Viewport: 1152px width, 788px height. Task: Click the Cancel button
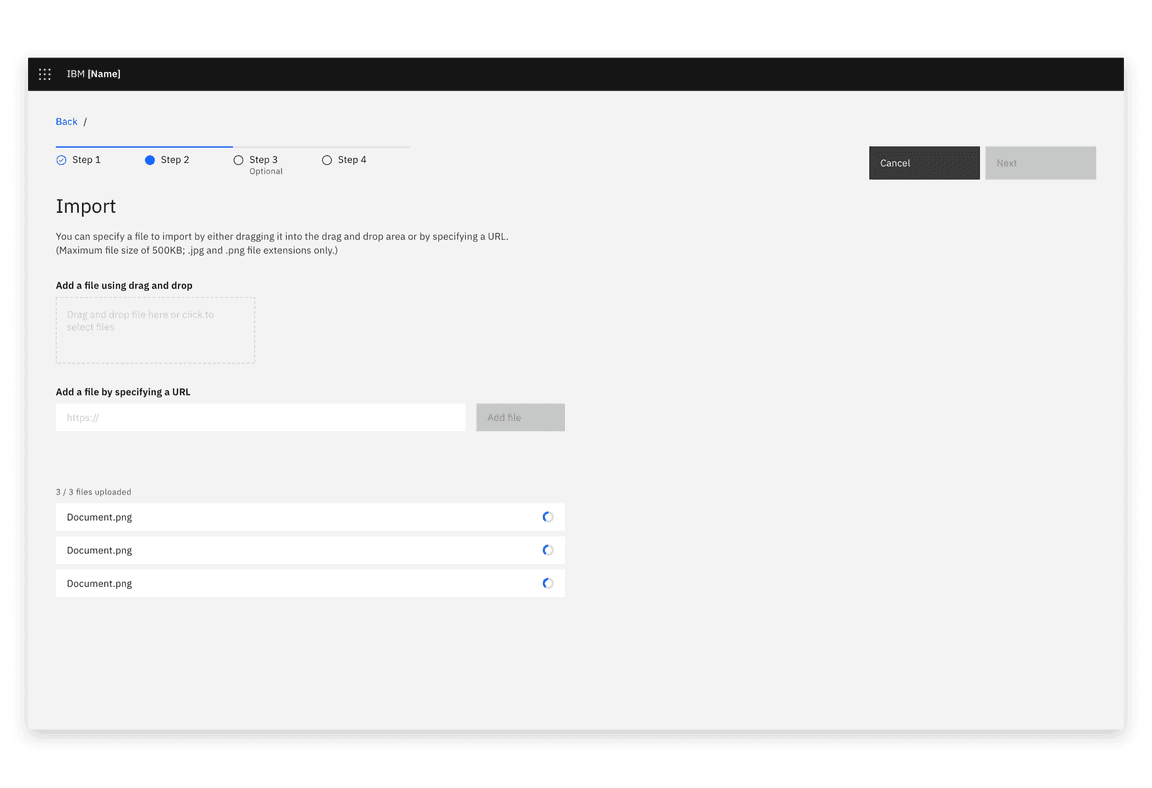coord(923,162)
